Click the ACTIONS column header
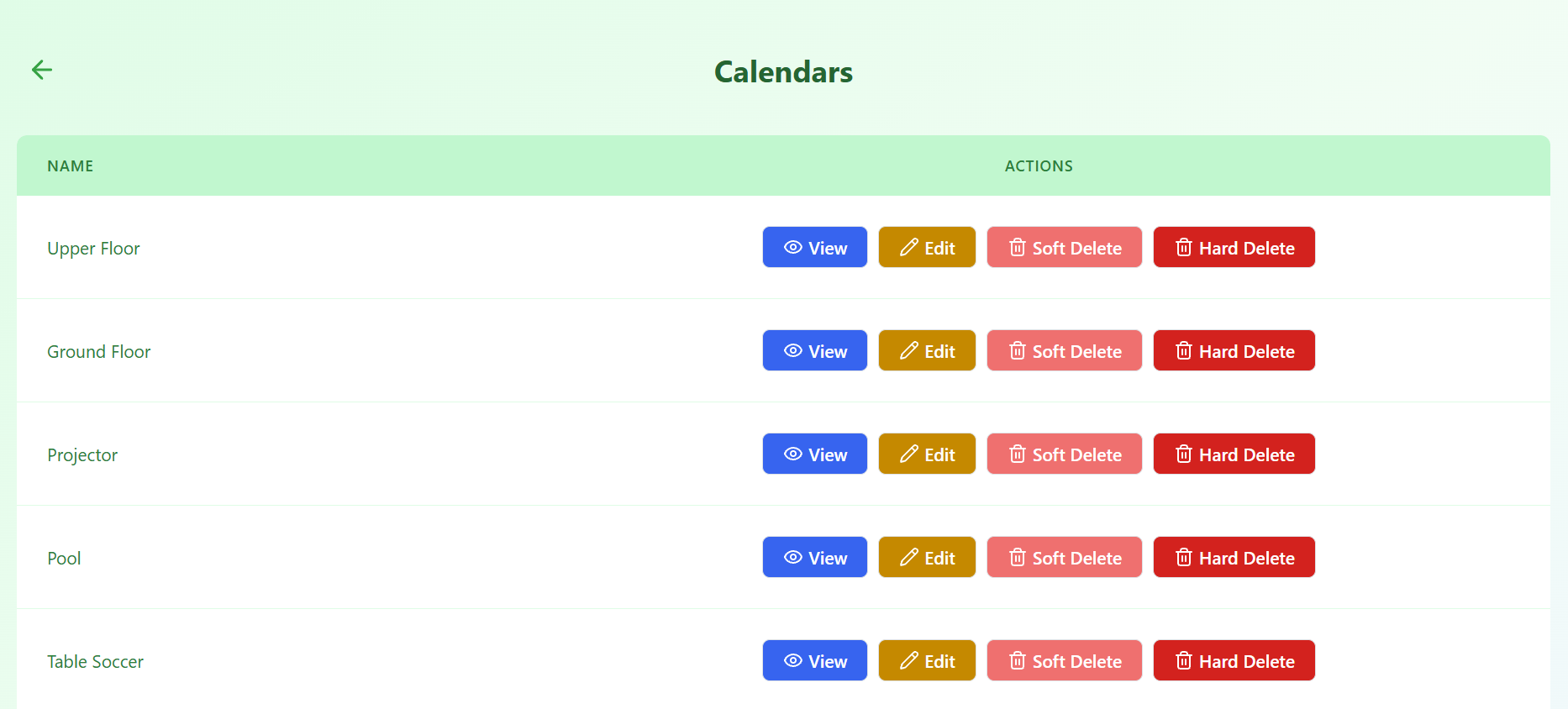 [x=1039, y=165]
